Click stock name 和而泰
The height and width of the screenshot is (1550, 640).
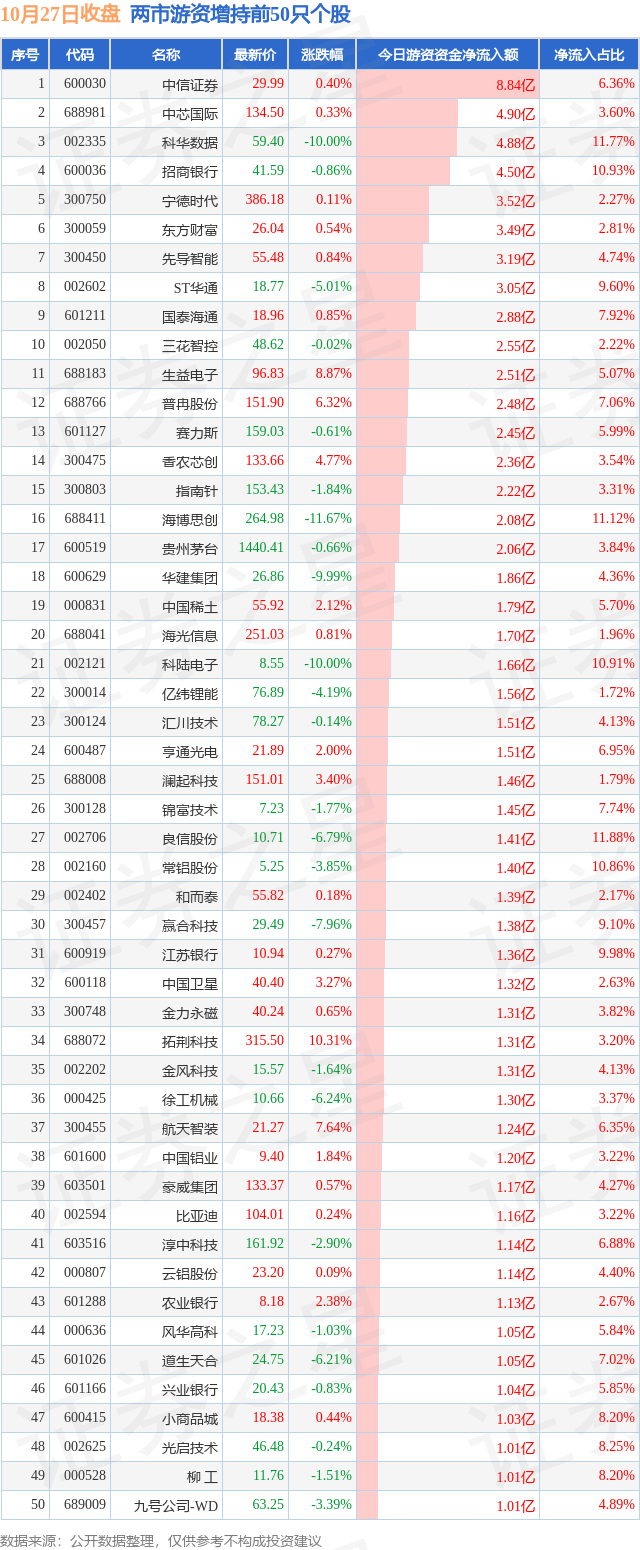pyautogui.click(x=197, y=896)
